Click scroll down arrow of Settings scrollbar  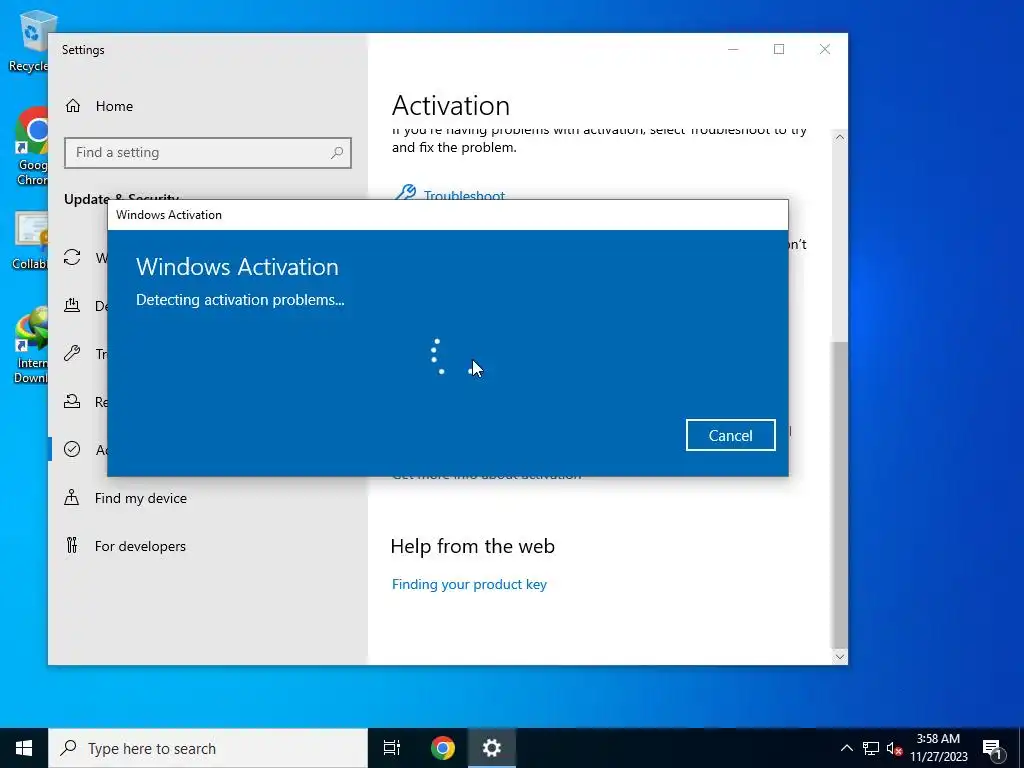point(840,657)
